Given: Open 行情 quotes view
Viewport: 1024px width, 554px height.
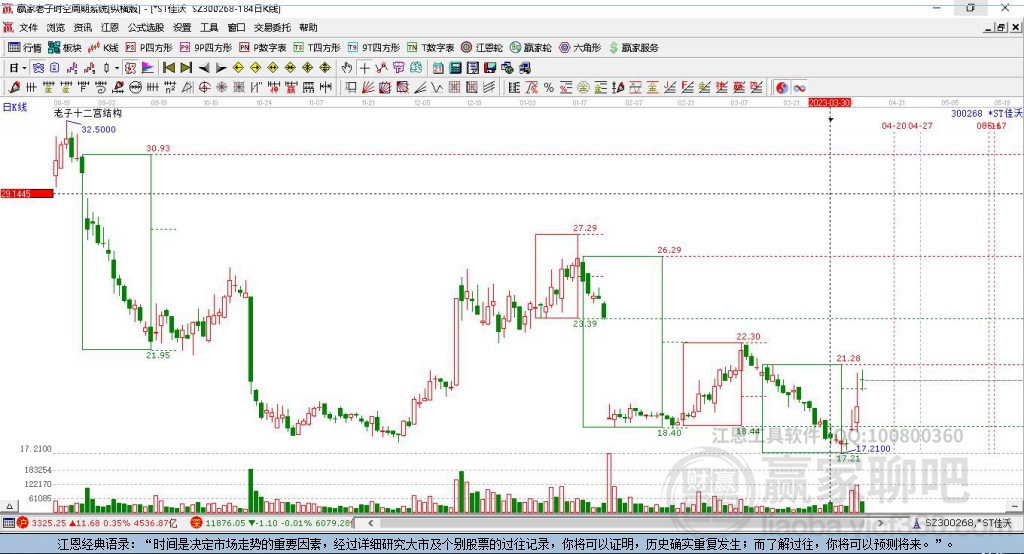Looking at the screenshot, I should pos(25,48).
